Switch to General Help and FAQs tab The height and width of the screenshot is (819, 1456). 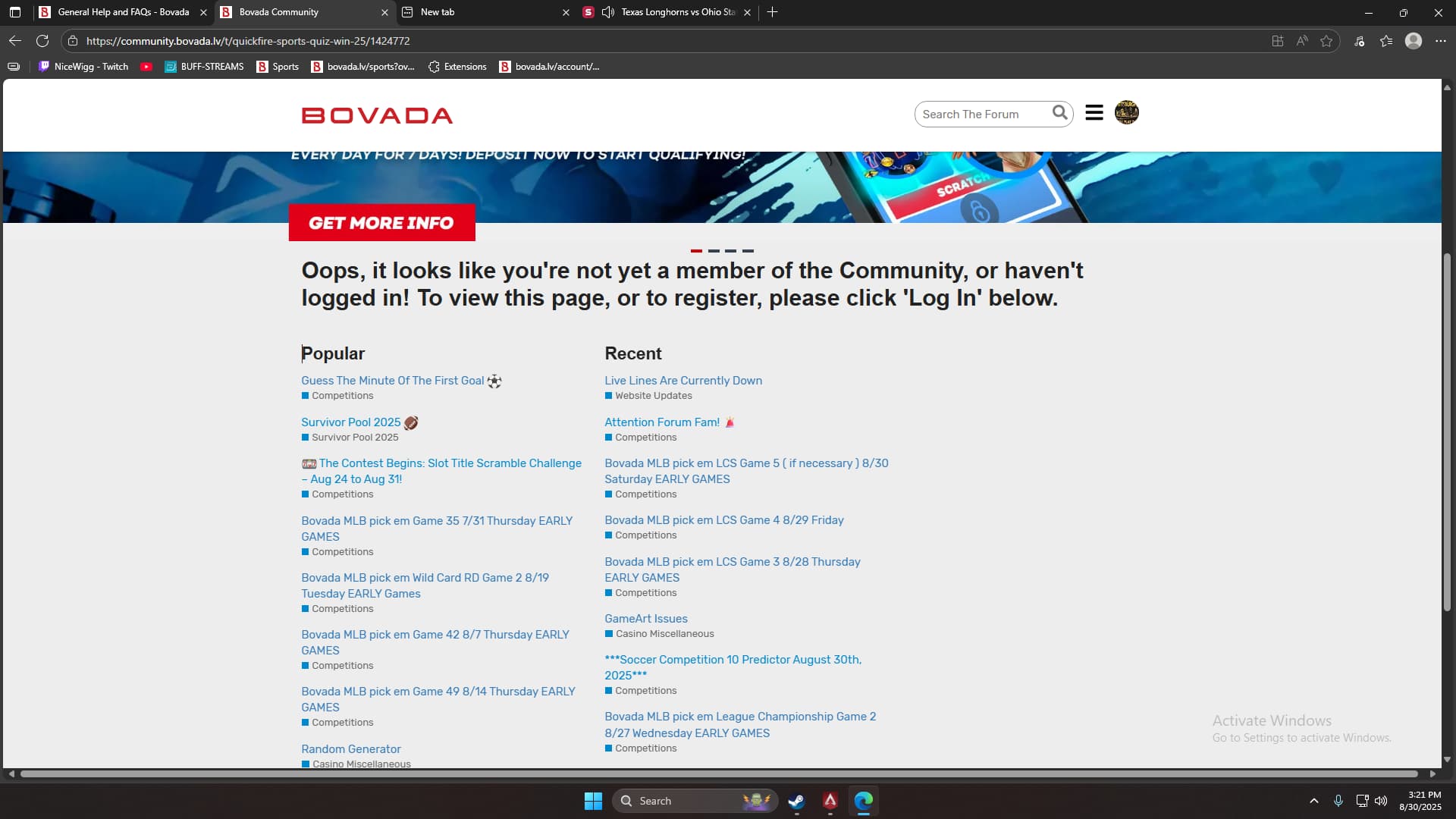pyautogui.click(x=123, y=12)
